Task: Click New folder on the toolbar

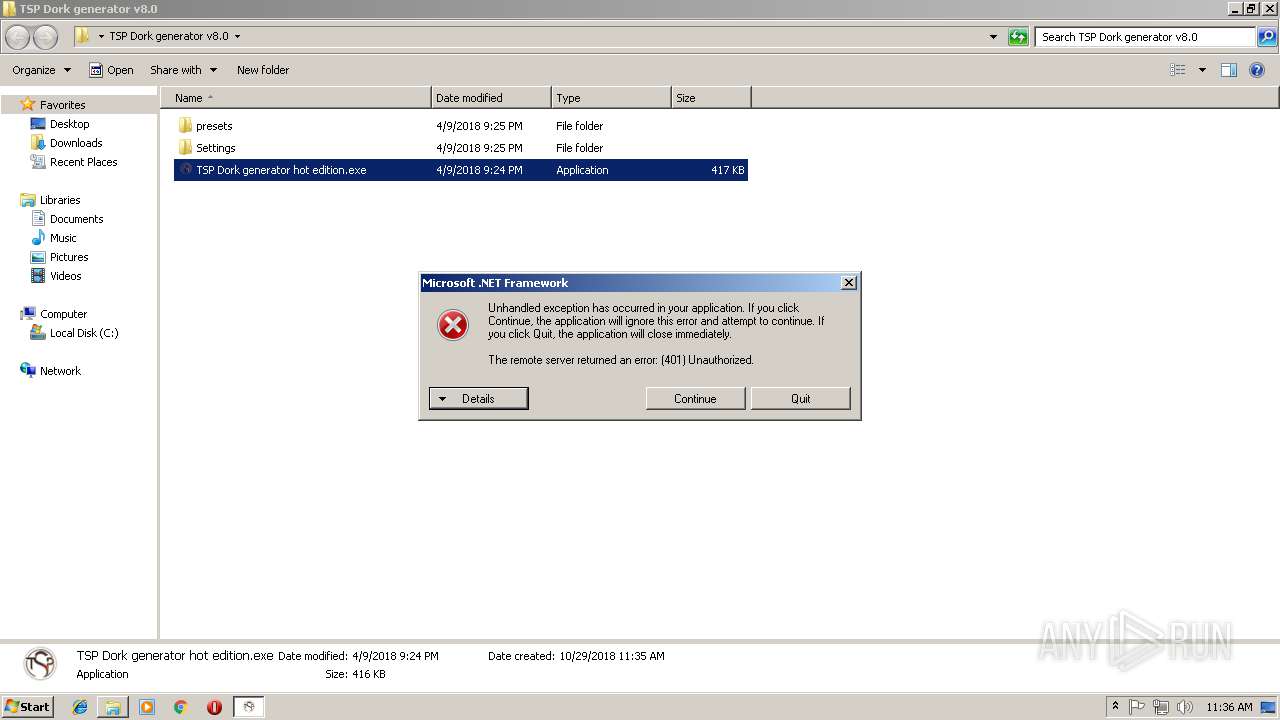Action: click(x=262, y=70)
